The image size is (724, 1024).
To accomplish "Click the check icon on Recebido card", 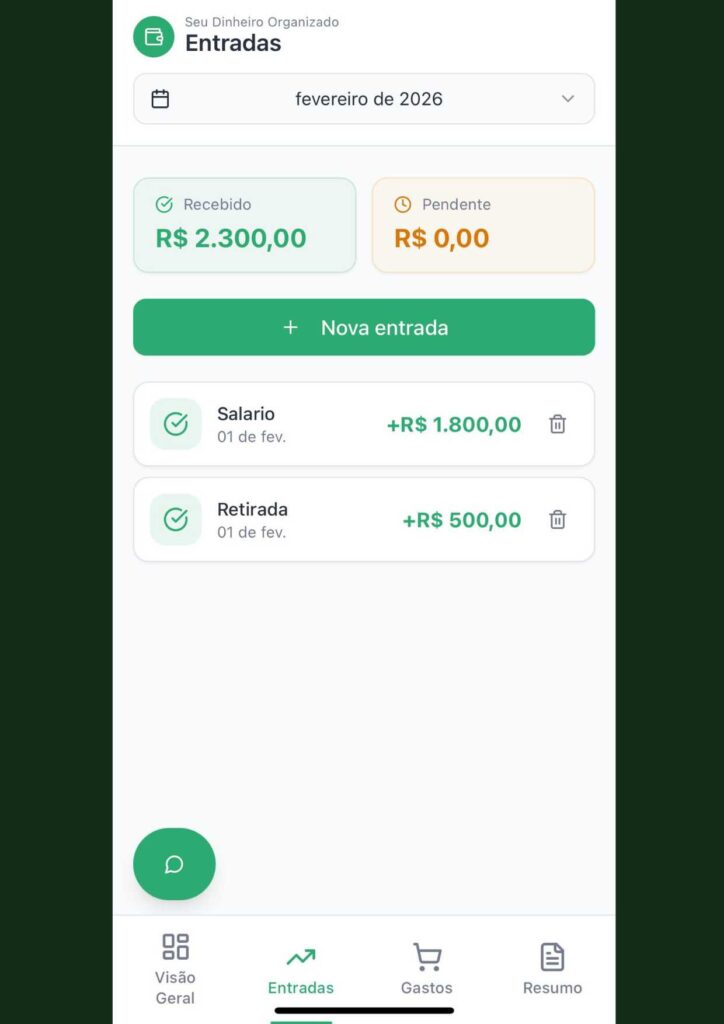I will [165, 205].
